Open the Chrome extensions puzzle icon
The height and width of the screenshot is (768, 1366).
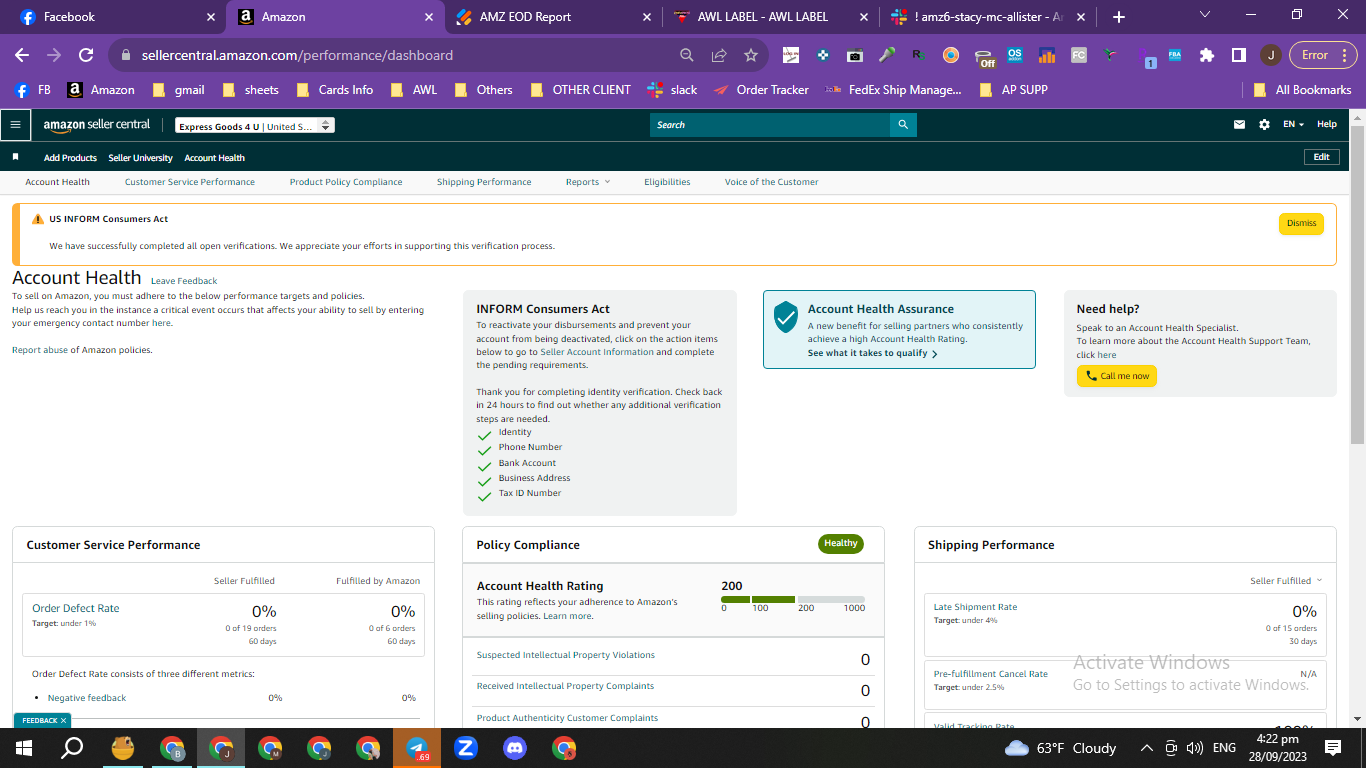1207,55
